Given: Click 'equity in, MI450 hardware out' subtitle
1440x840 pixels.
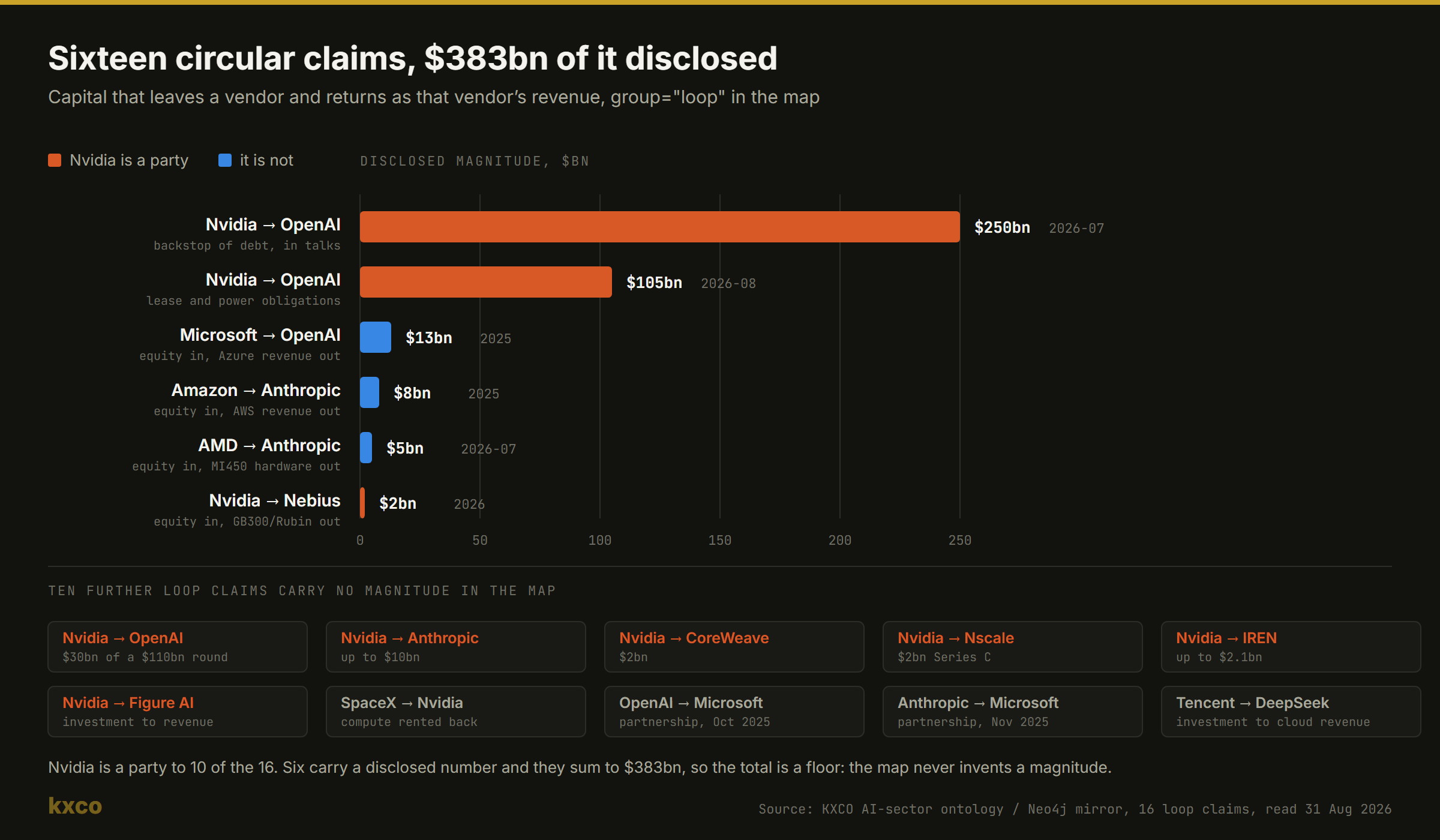Looking at the screenshot, I should [236, 466].
